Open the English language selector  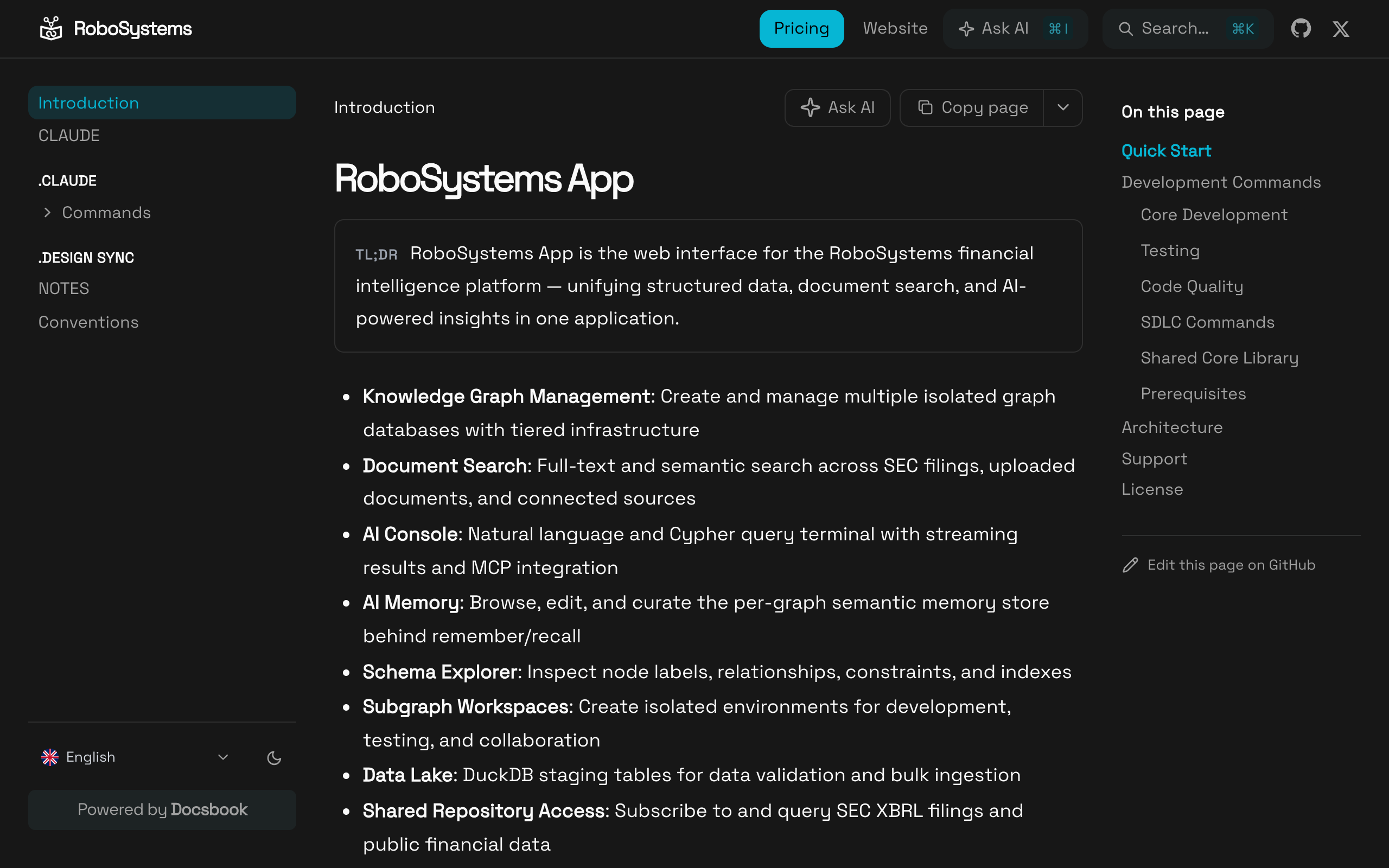click(136, 757)
